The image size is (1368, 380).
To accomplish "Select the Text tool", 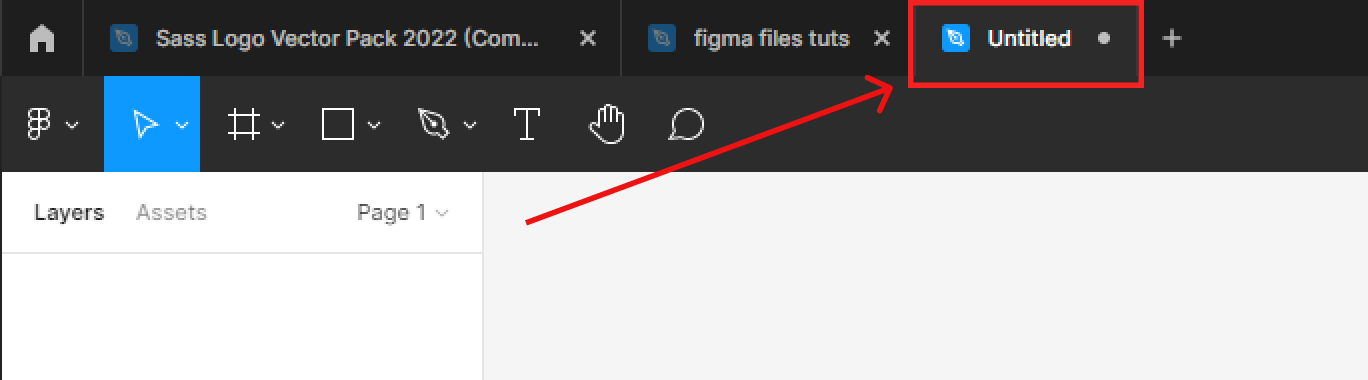I will coord(526,125).
